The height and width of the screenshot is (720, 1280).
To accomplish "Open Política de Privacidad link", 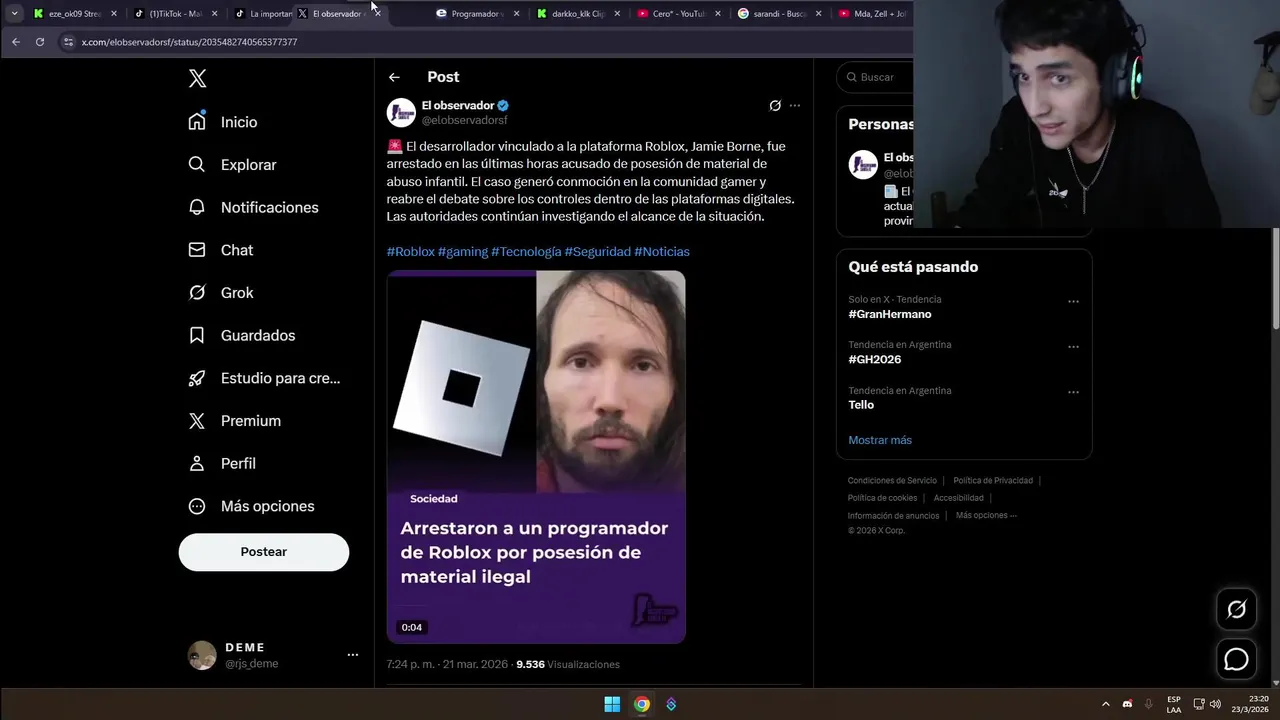I will coord(994,481).
